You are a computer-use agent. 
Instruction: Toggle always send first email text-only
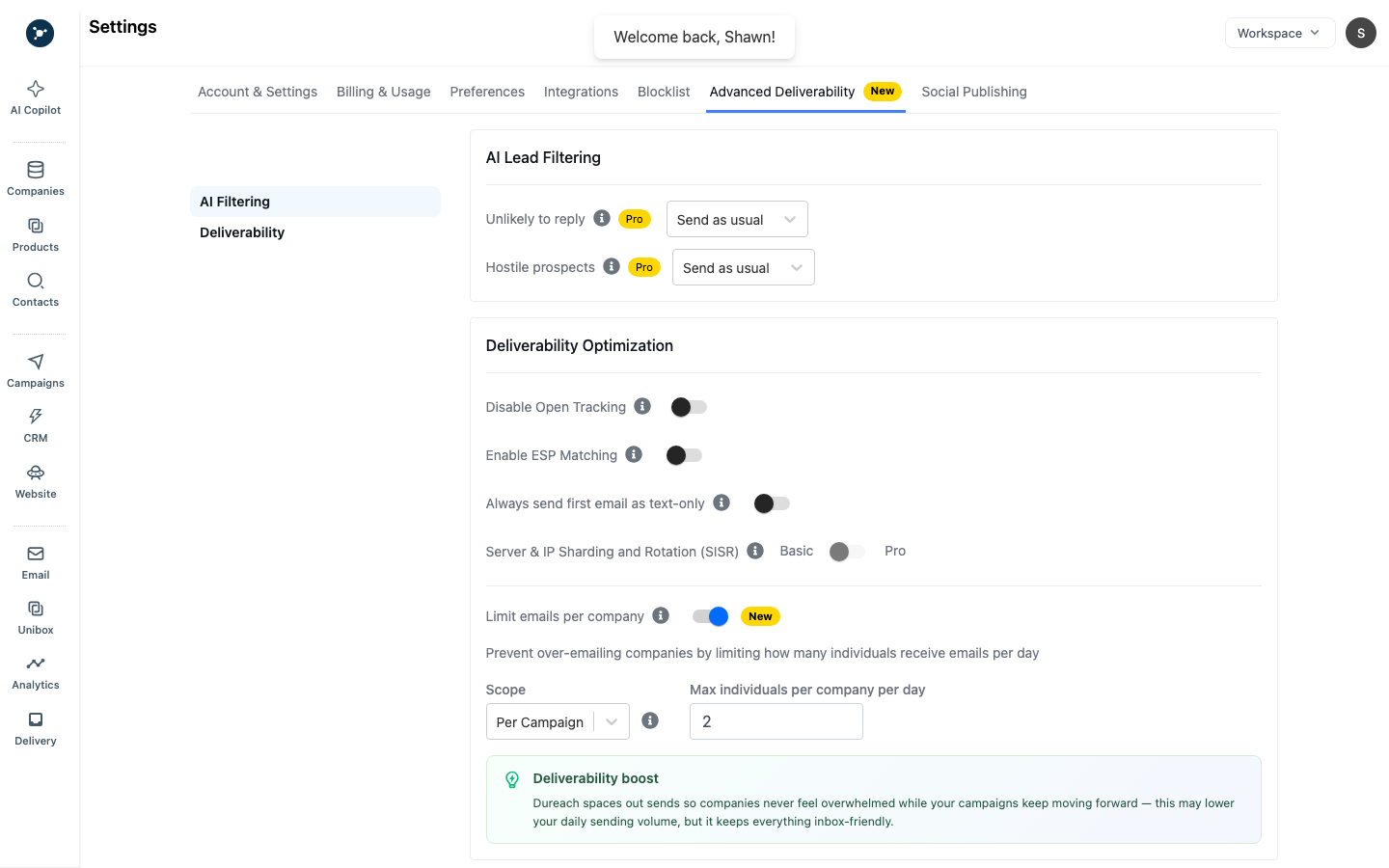(x=772, y=503)
